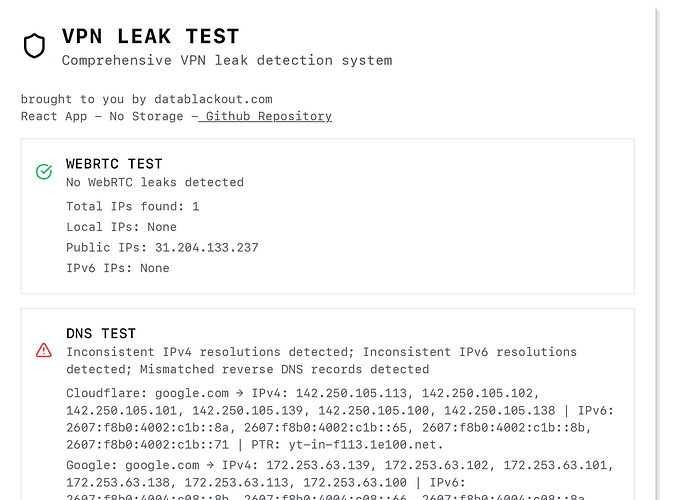Click the inconsistent IPv4 resolutions warning text
The height and width of the screenshot is (500, 690).
210,352
